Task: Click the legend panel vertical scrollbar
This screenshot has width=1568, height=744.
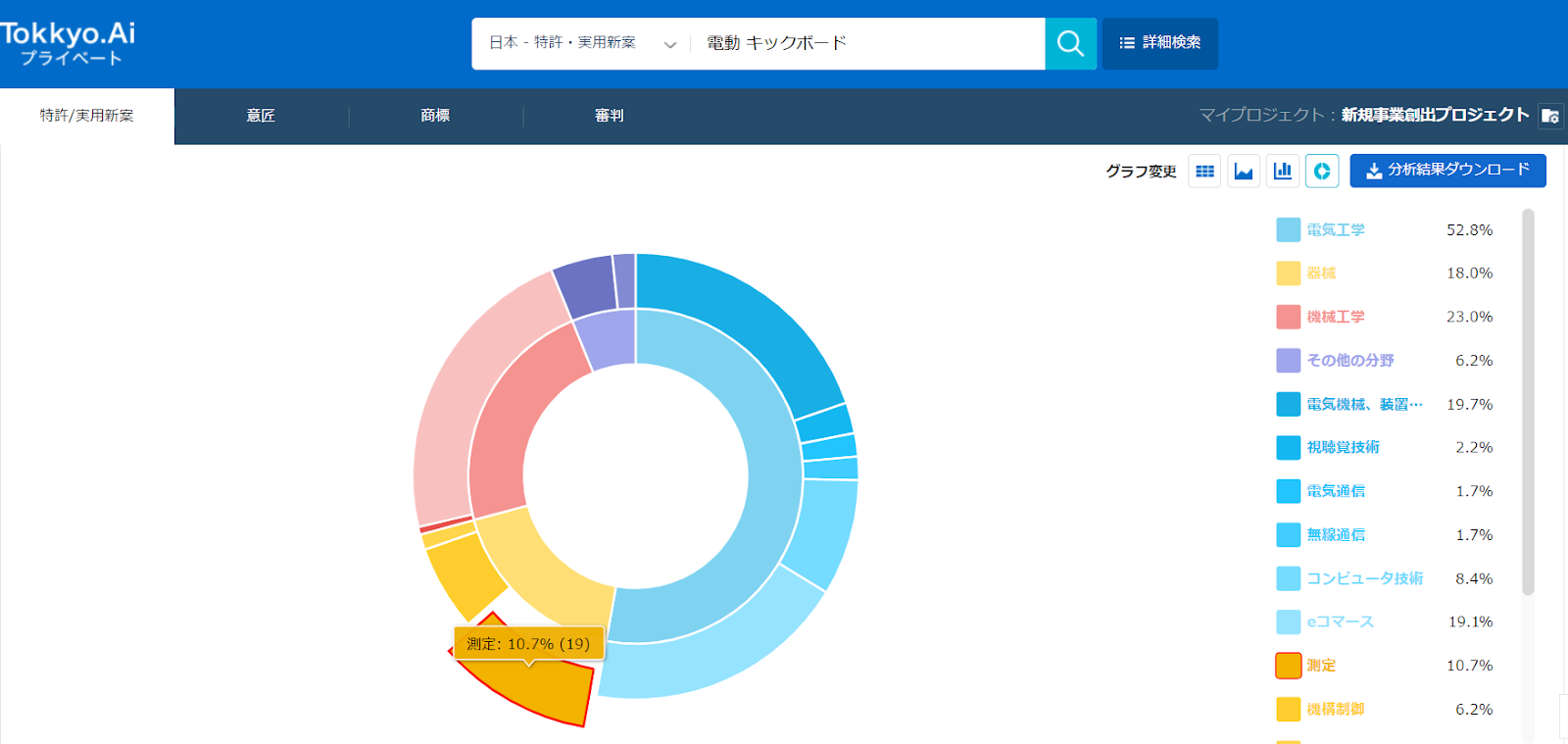Action: tap(1528, 402)
